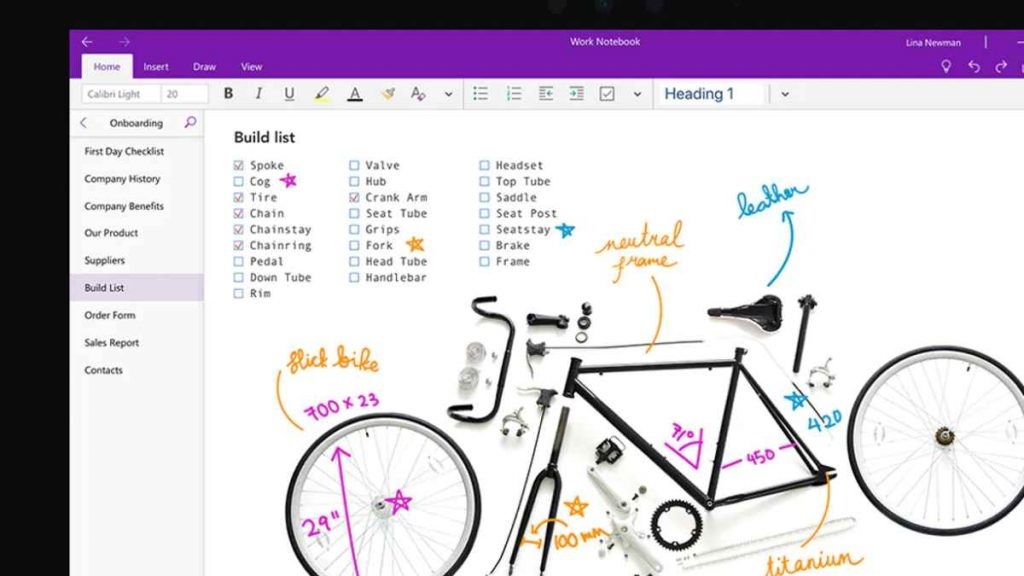The width and height of the screenshot is (1024, 576).
Task: Apply the yellow text highlighter
Action: [x=322, y=94]
